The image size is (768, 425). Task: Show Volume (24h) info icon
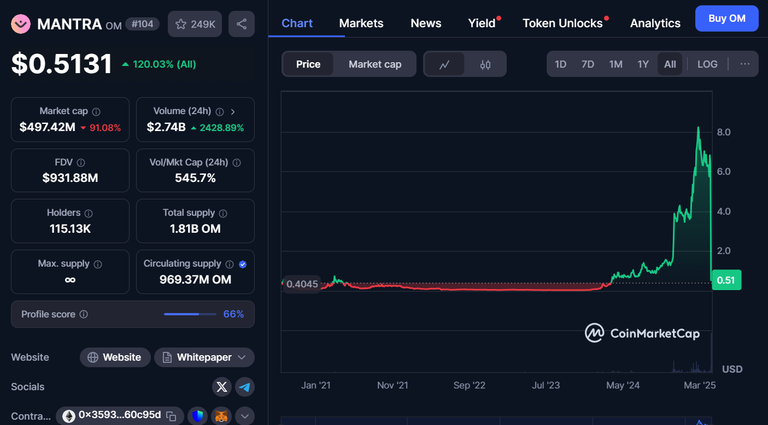tap(220, 112)
